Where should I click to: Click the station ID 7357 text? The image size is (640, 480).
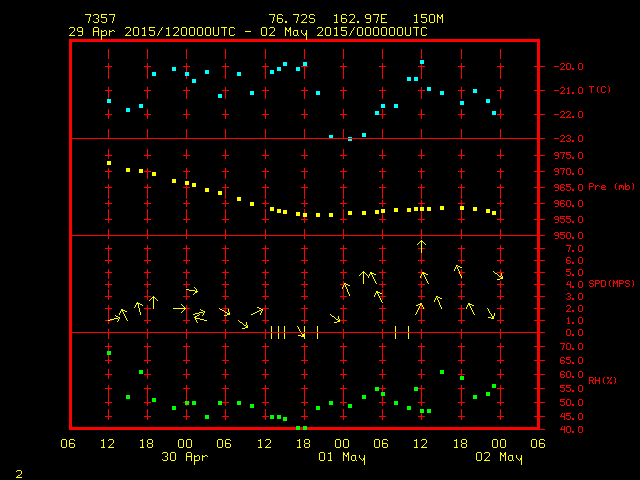101,19
